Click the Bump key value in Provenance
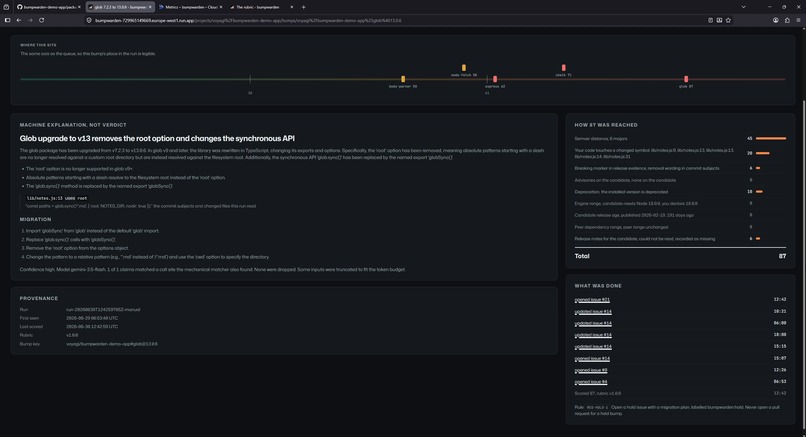806x437 pixels. [112, 344]
